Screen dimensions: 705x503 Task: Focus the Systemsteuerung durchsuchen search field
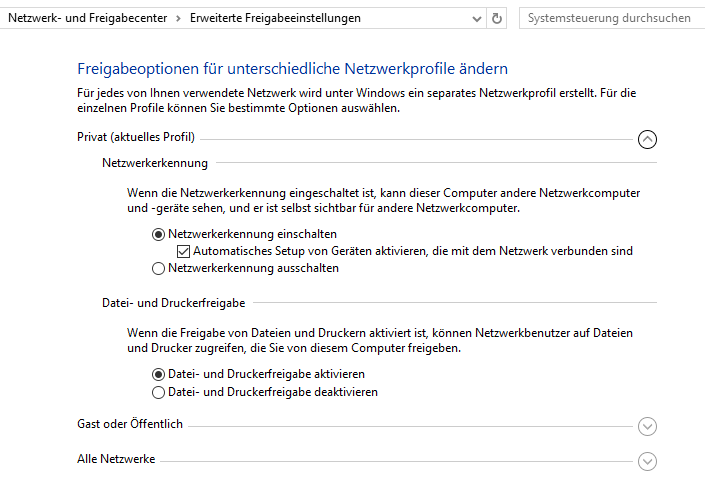[610, 18]
